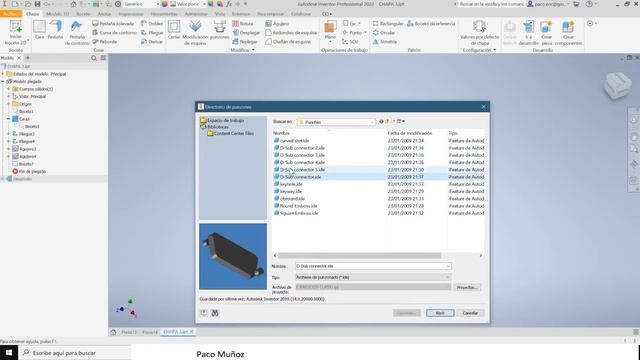640x360 pixels.
Task: Select the Cortar cut tool
Action: pos(173,30)
